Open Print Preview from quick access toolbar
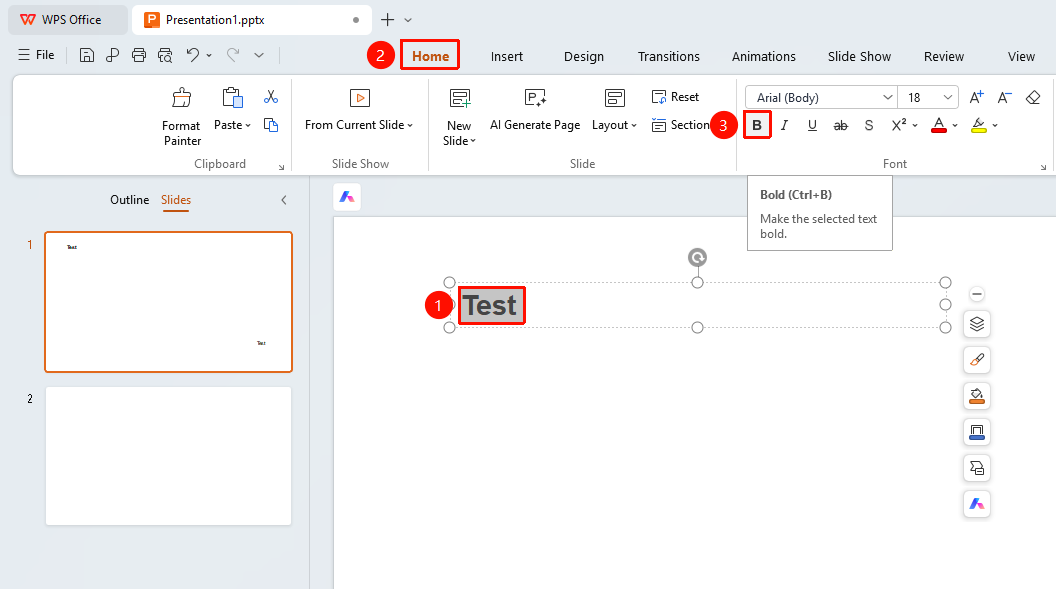Viewport: 1056px width, 589px height. [x=165, y=55]
